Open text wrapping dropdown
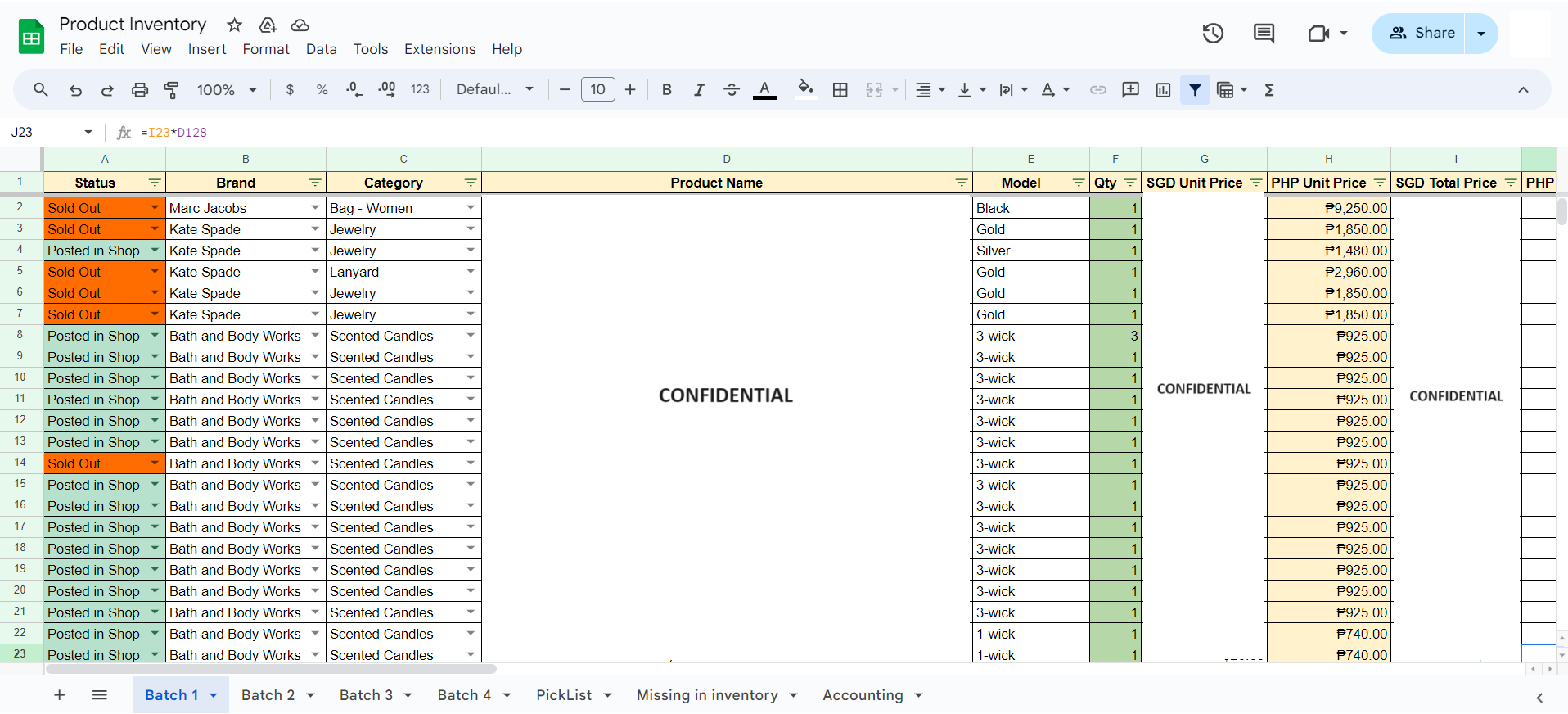This screenshot has height=714, width=1568. [x=1014, y=90]
